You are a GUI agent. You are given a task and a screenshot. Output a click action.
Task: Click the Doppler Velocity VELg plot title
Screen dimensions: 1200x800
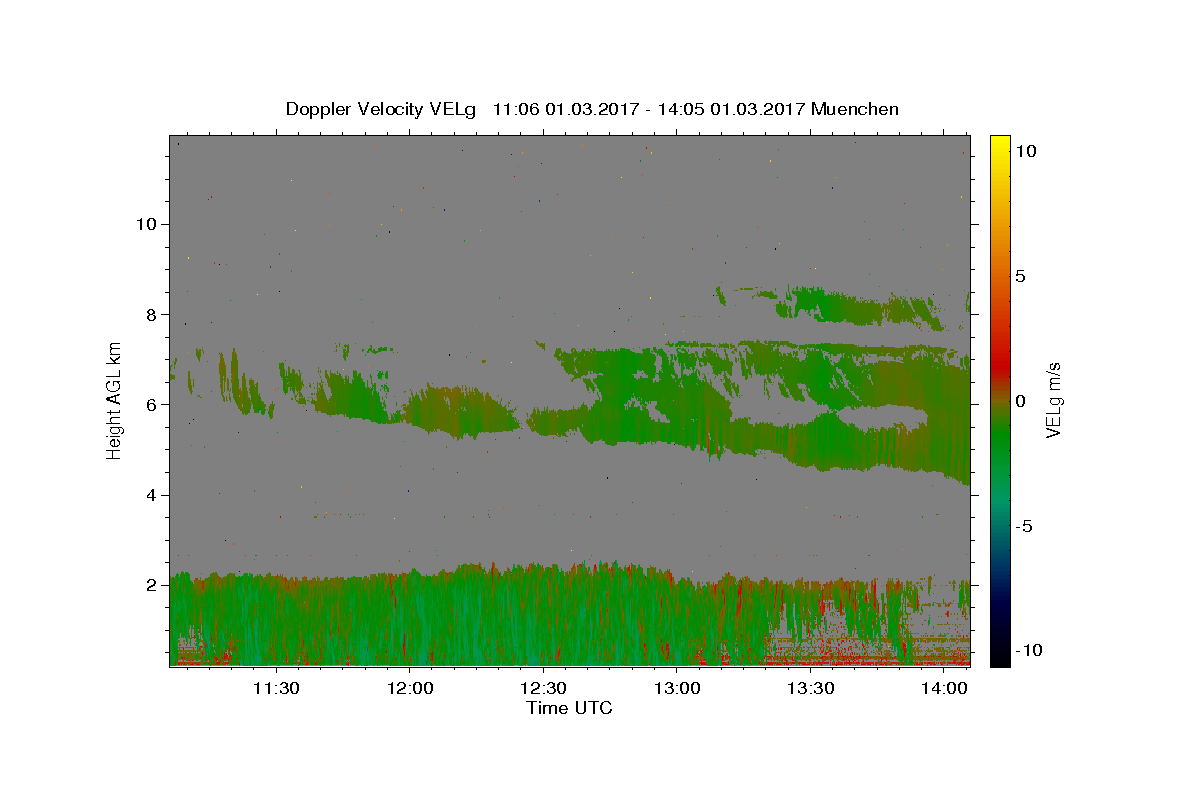pos(592,109)
